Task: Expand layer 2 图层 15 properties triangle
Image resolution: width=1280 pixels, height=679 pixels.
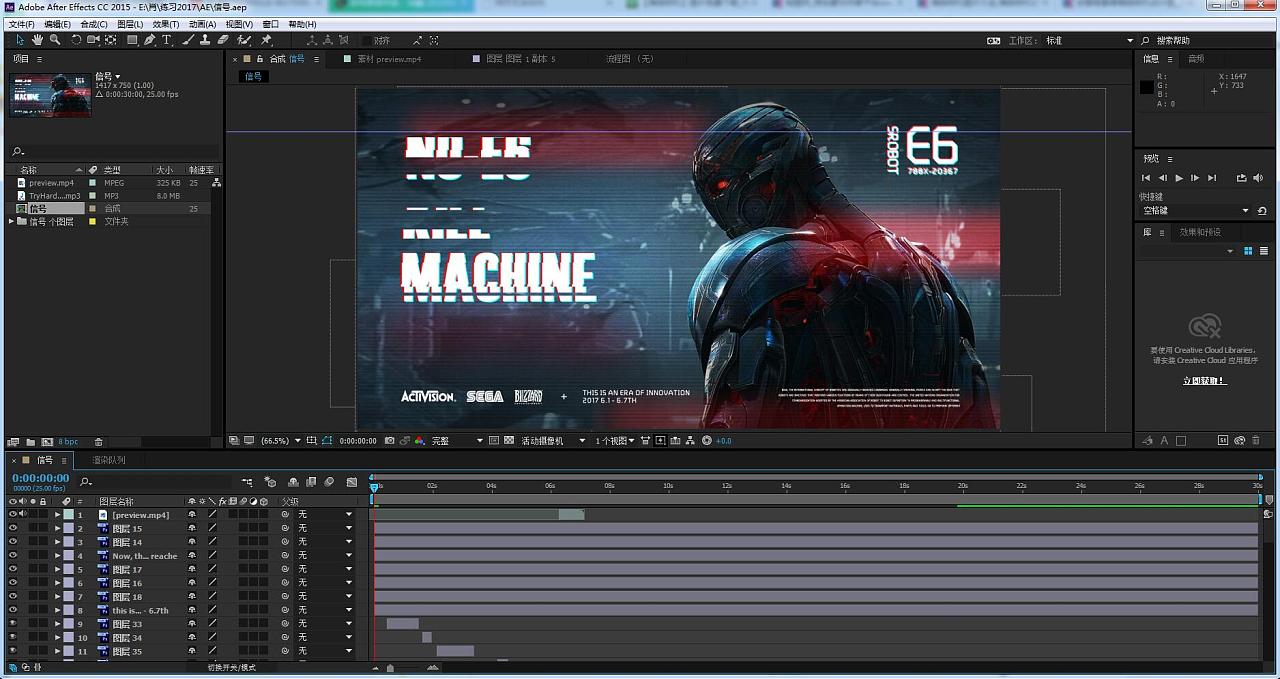Action: click(x=58, y=528)
